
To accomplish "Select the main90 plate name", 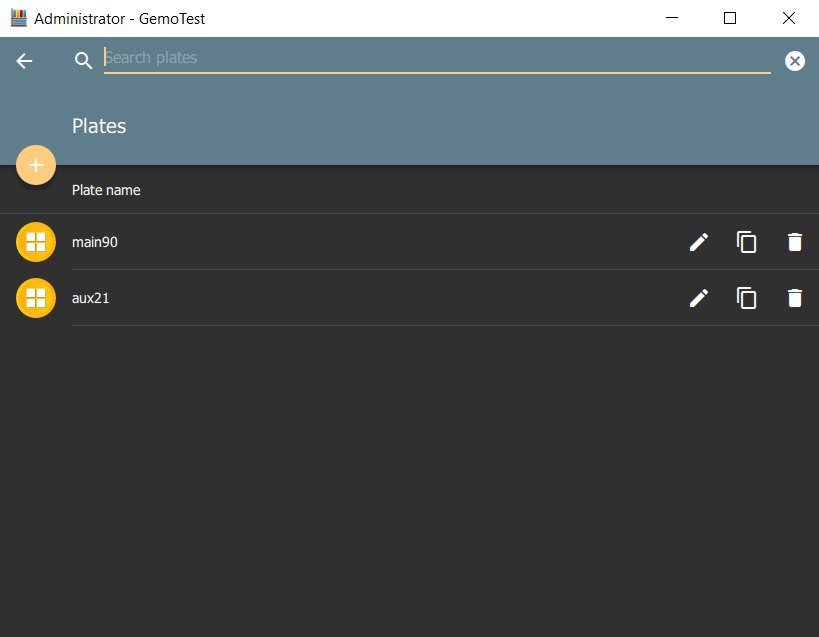I will [95, 242].
